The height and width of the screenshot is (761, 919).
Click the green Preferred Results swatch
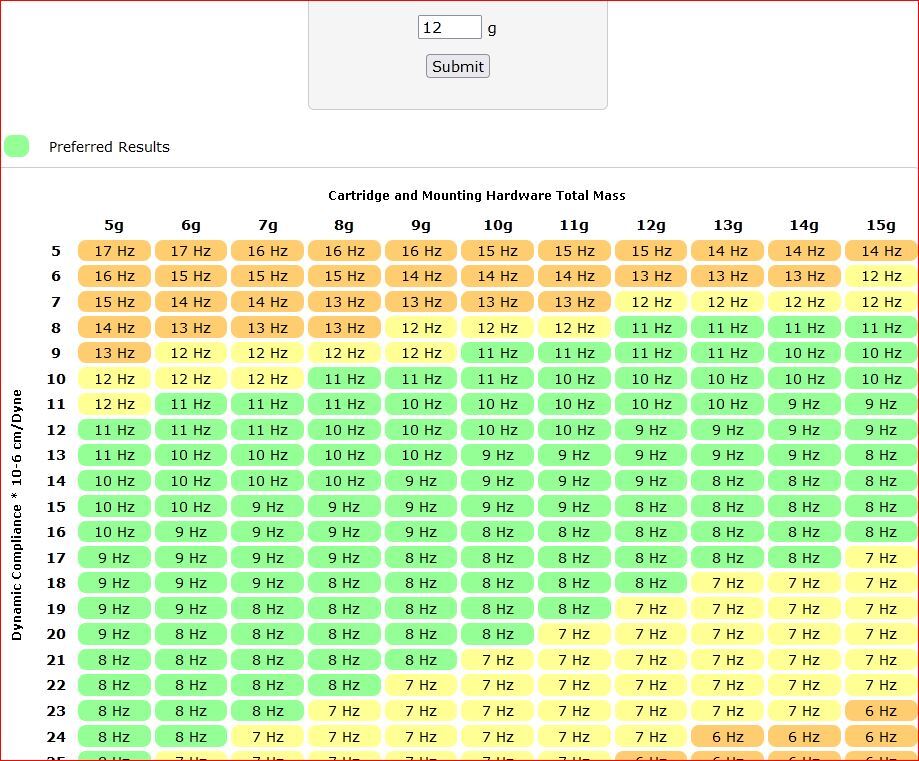click(x=16, y=146)
